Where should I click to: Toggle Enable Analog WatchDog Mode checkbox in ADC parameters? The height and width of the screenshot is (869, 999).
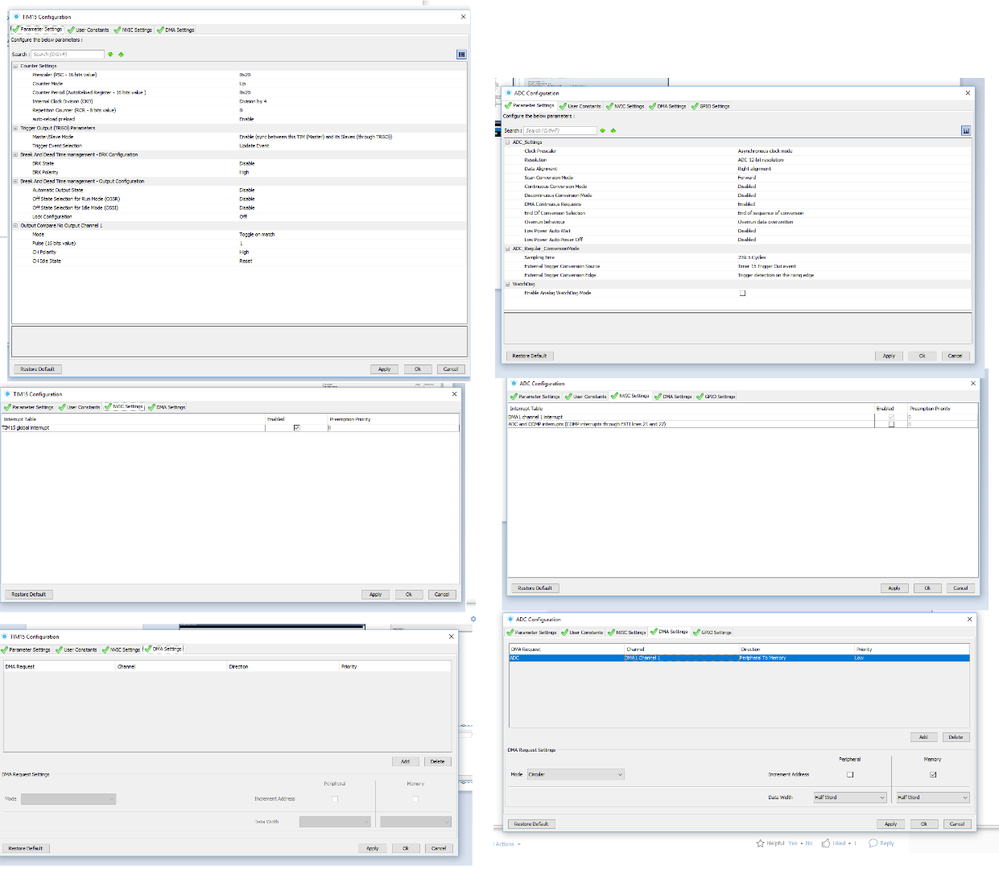pos(742,293)
